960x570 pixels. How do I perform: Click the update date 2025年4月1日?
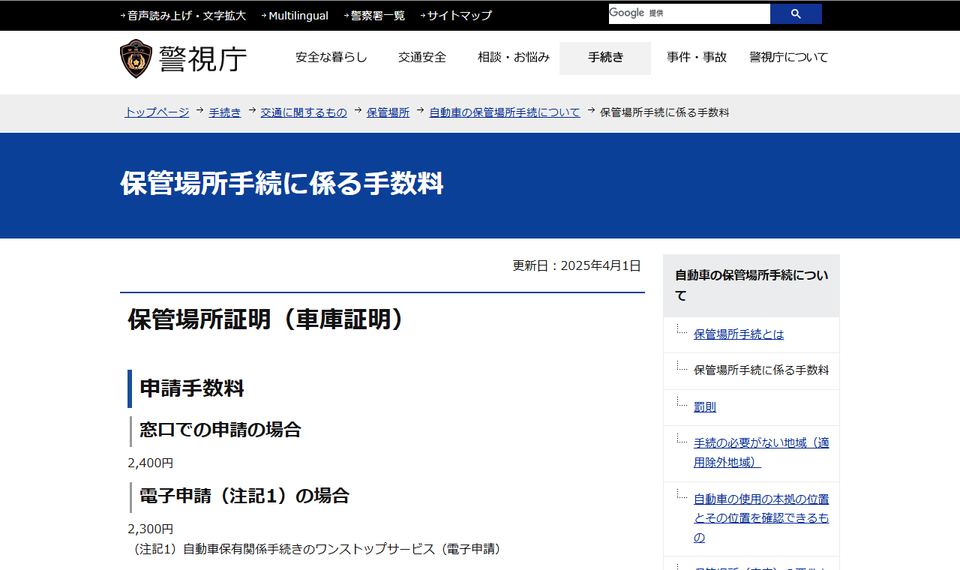pos(601,266)
